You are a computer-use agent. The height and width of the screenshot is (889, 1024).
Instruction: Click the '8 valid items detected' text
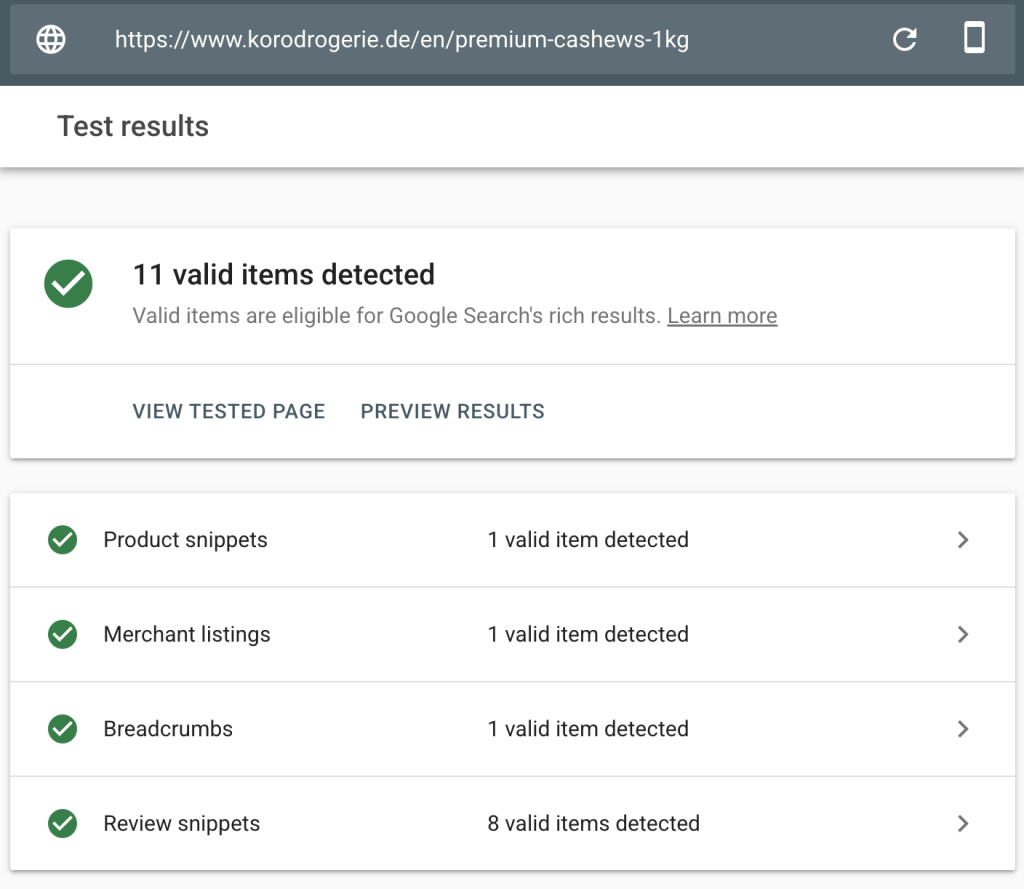click(594, 824)
